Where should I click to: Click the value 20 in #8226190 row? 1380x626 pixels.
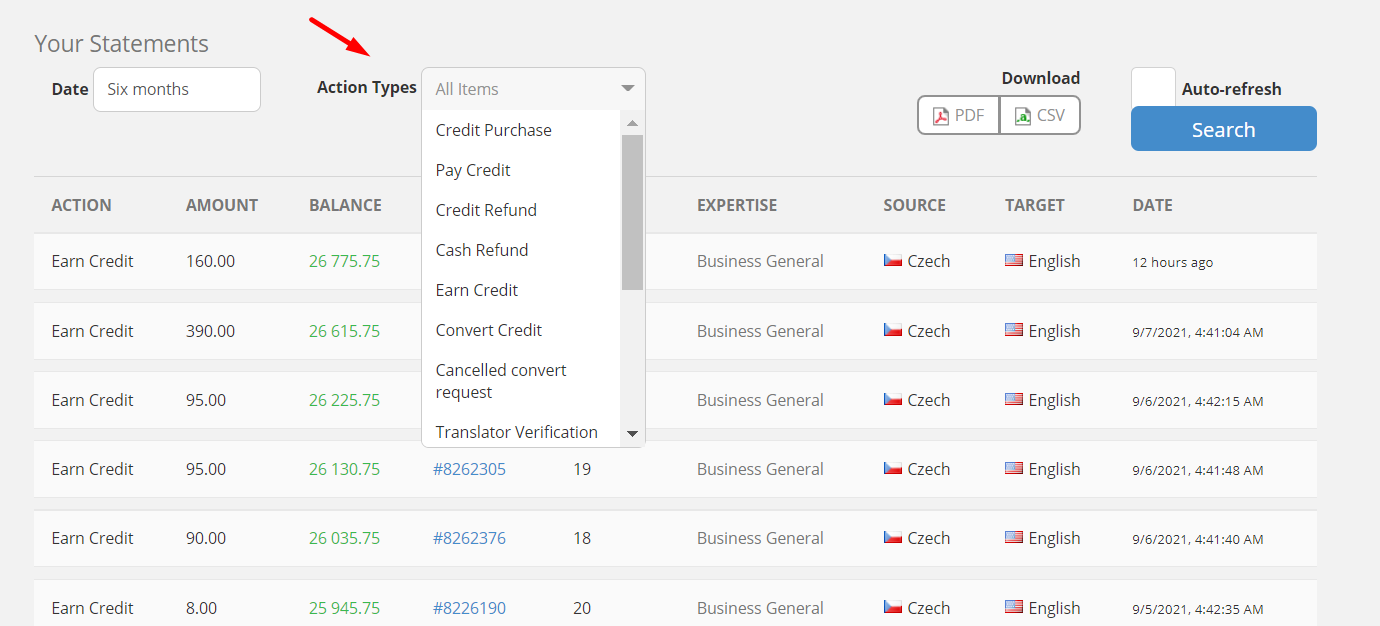coord(582,608)
